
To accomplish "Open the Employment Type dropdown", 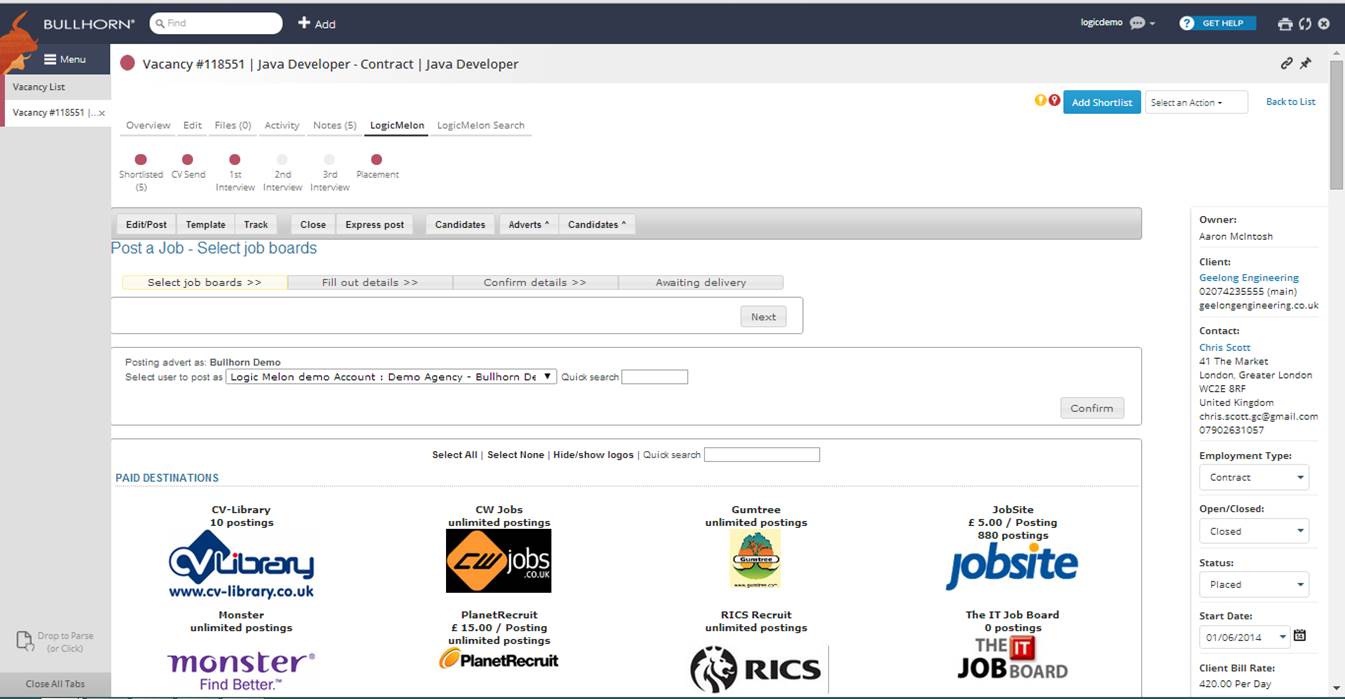I will coord(1254,477).
